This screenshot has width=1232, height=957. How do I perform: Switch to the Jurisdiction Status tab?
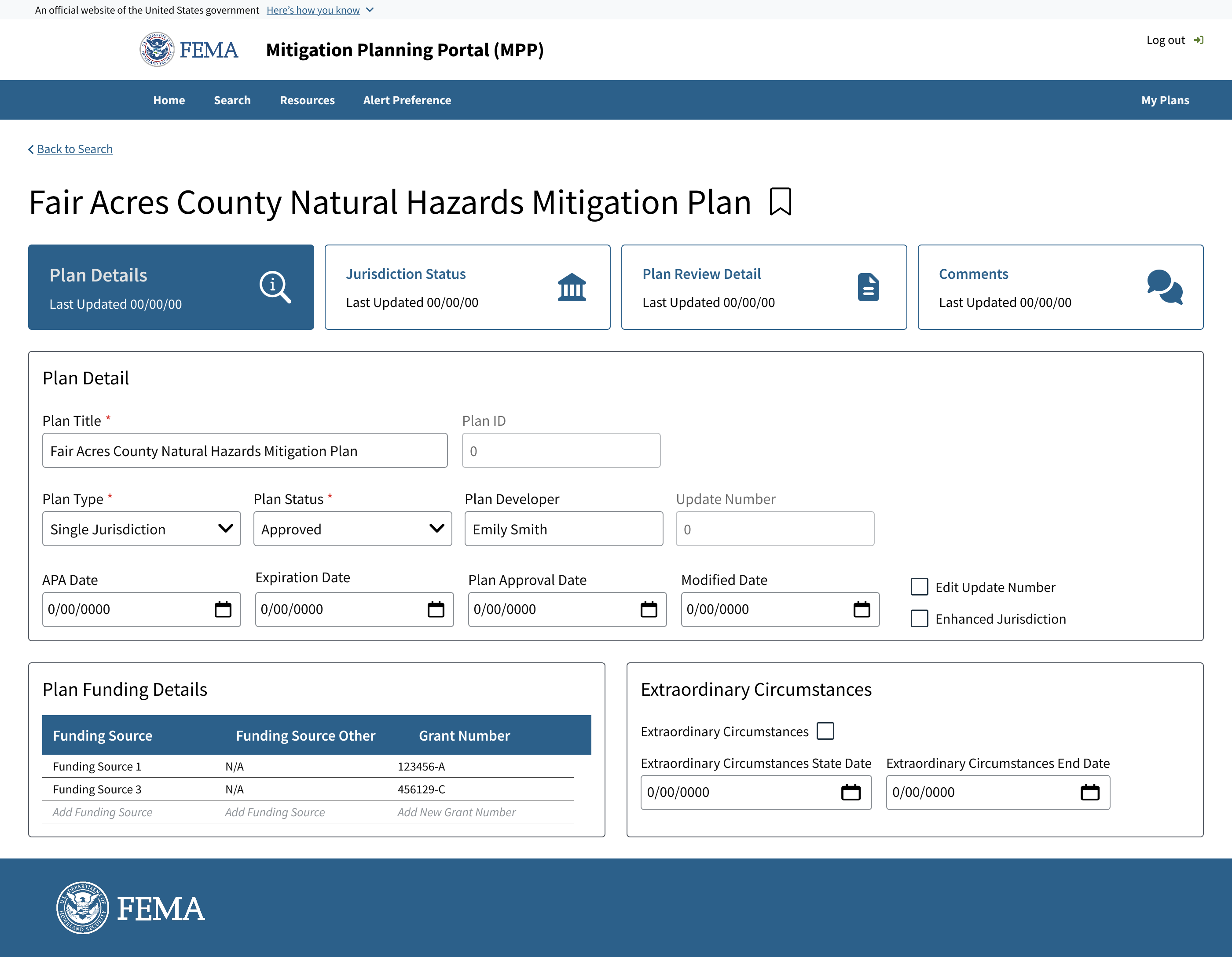click(468, 287)
